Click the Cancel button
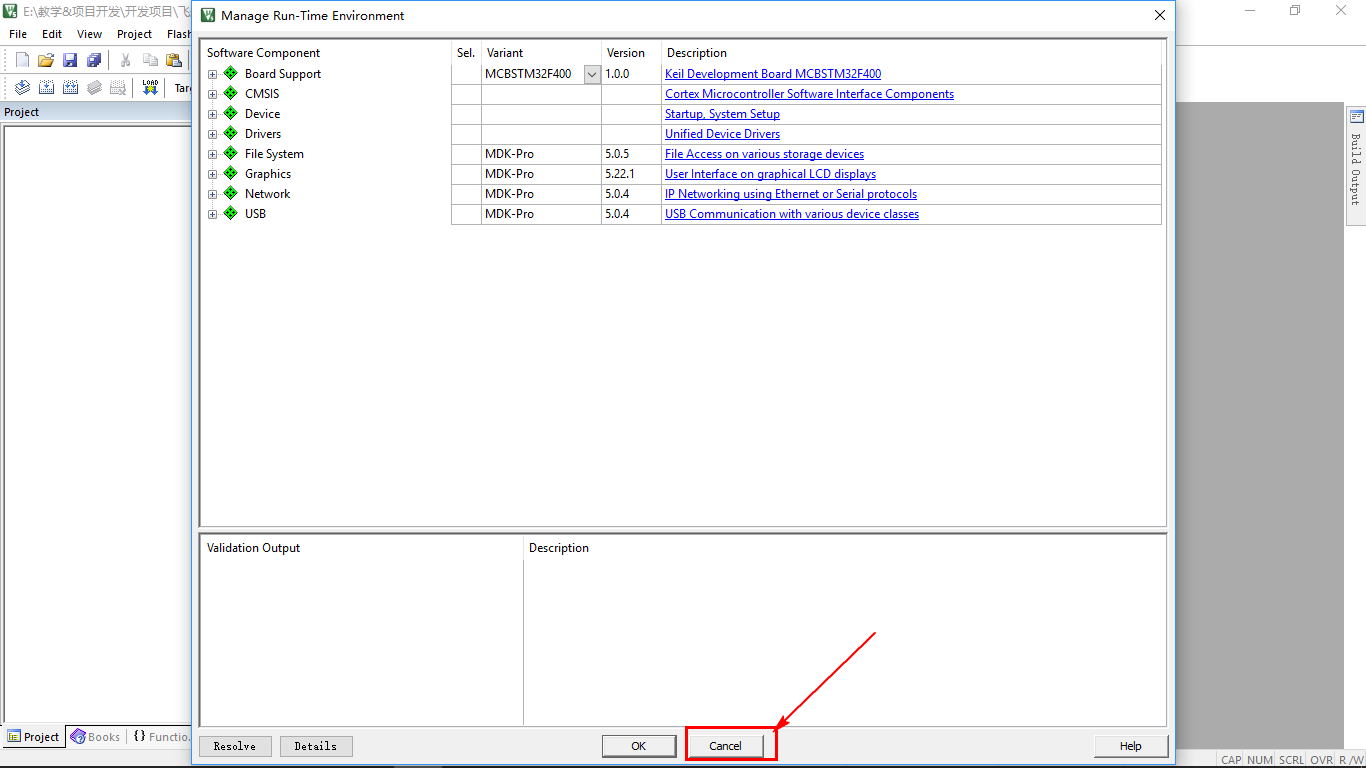 click(726, 746)
